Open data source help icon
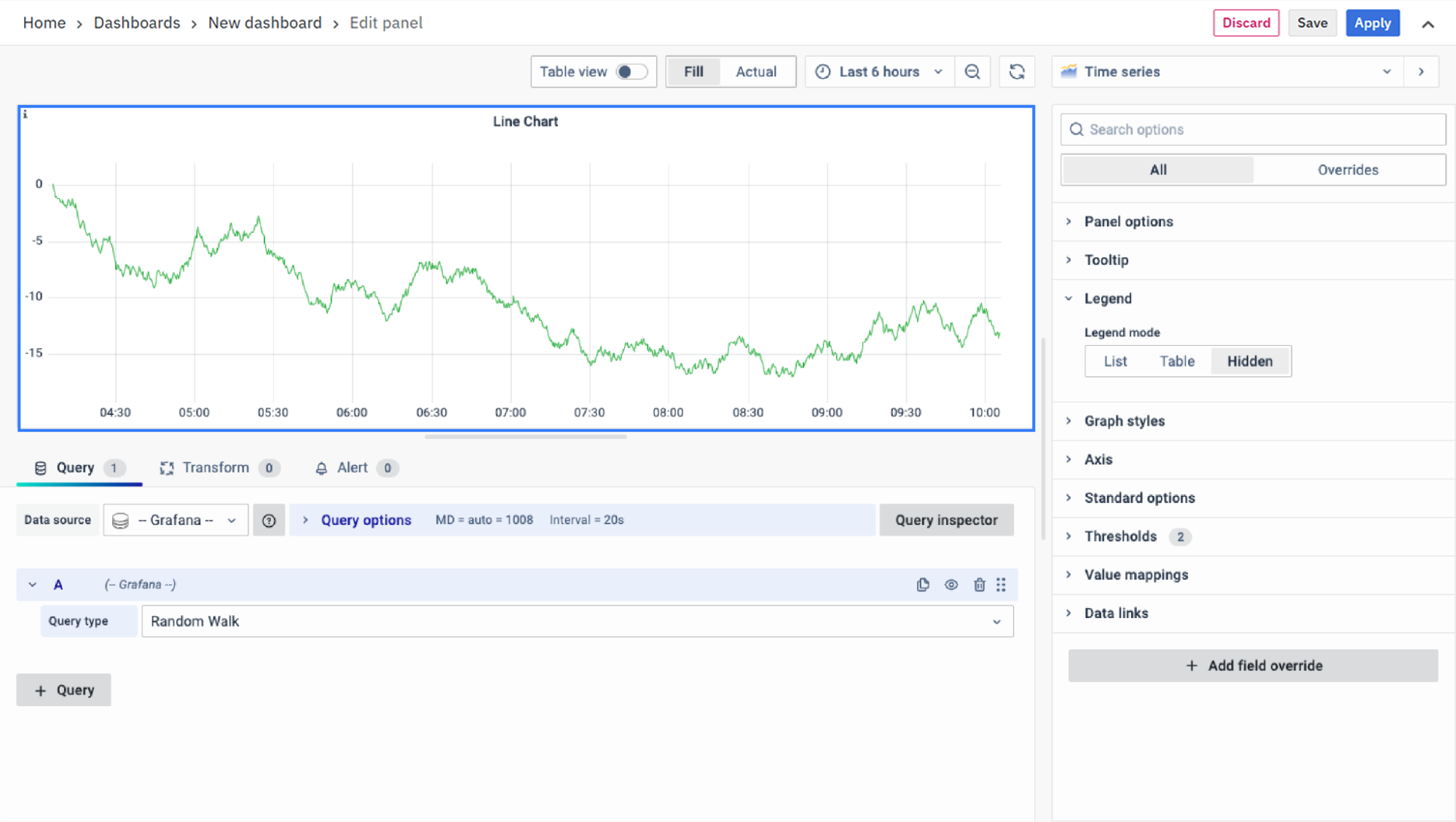 click(x=269, y=521)
